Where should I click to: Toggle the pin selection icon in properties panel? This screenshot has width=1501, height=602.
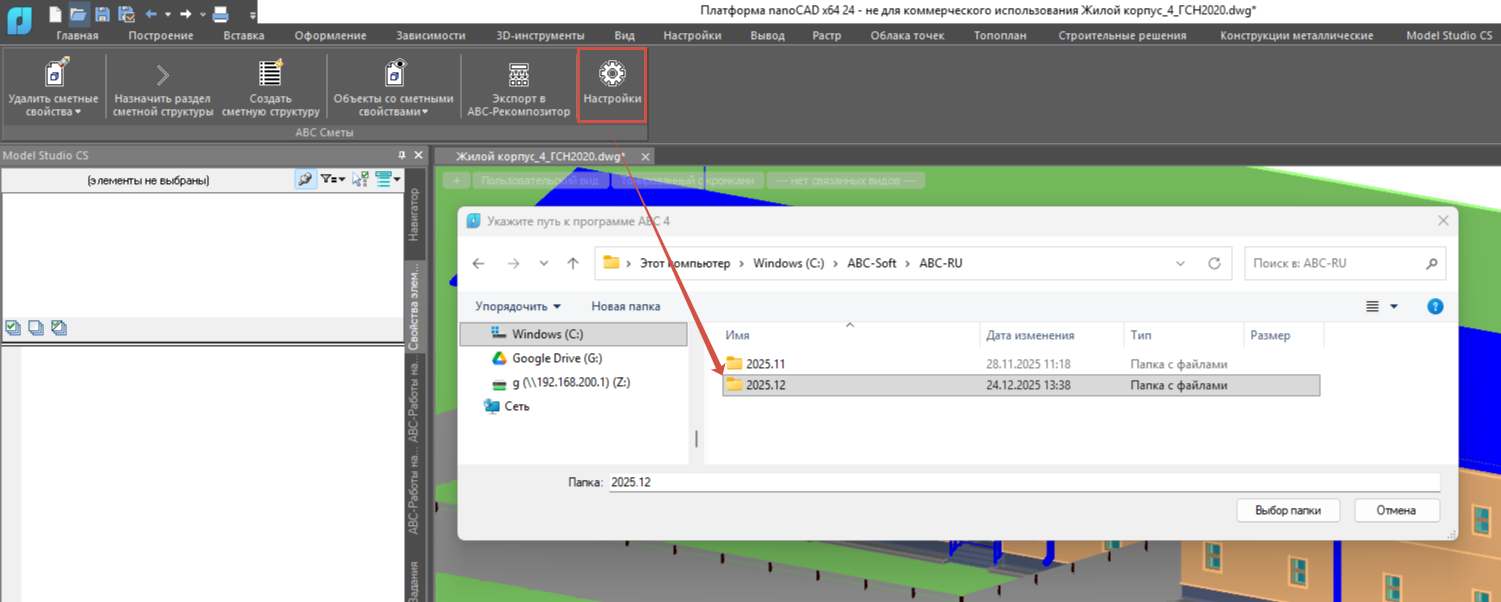pos(305,179)
